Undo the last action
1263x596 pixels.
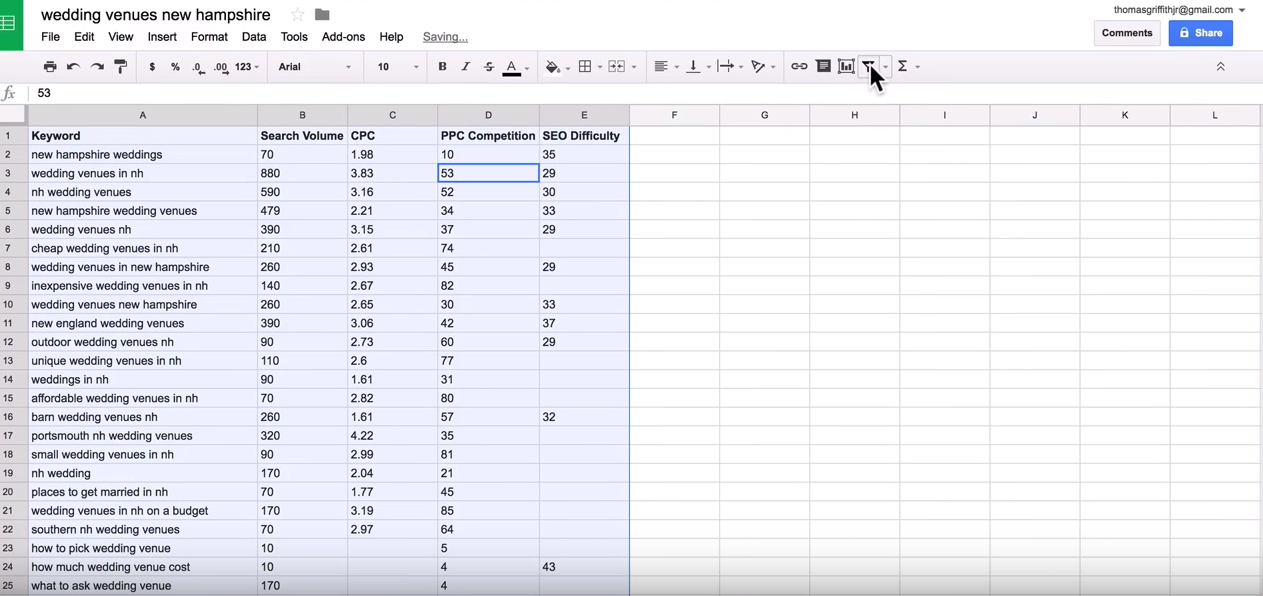73,67
